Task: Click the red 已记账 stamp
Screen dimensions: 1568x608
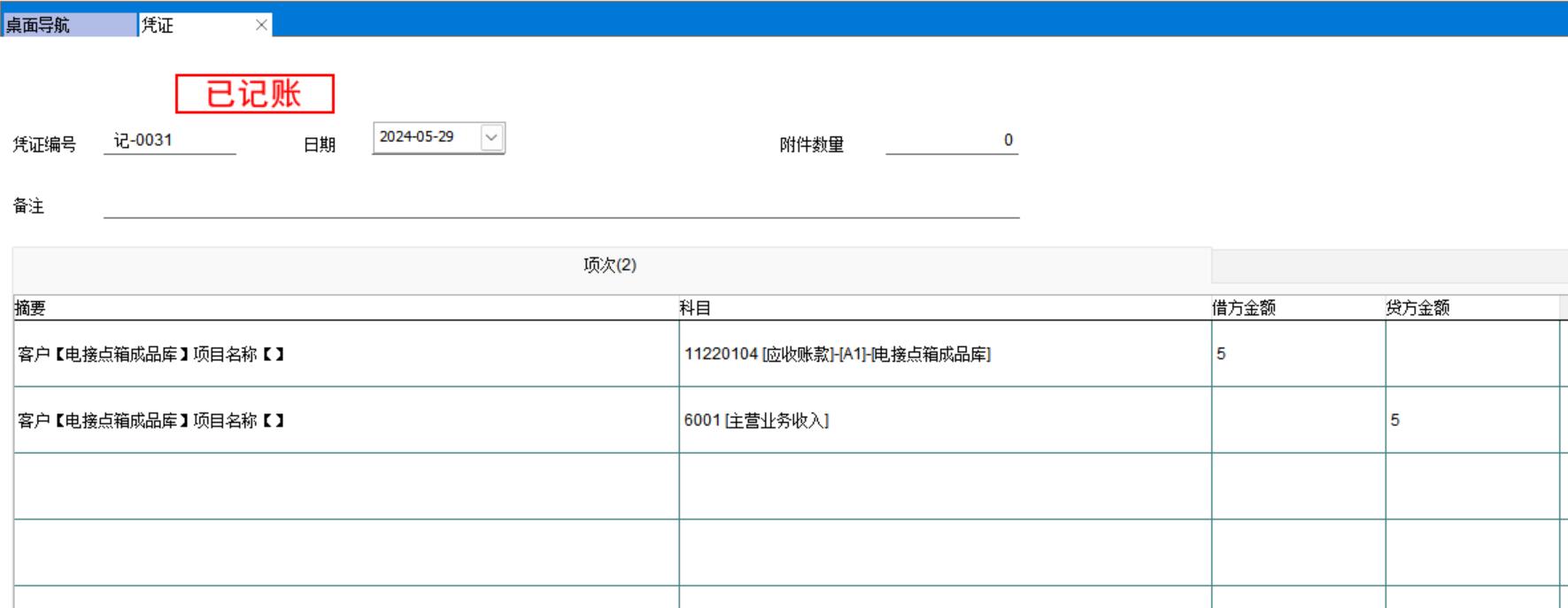Action: click(x=254, y=94)
